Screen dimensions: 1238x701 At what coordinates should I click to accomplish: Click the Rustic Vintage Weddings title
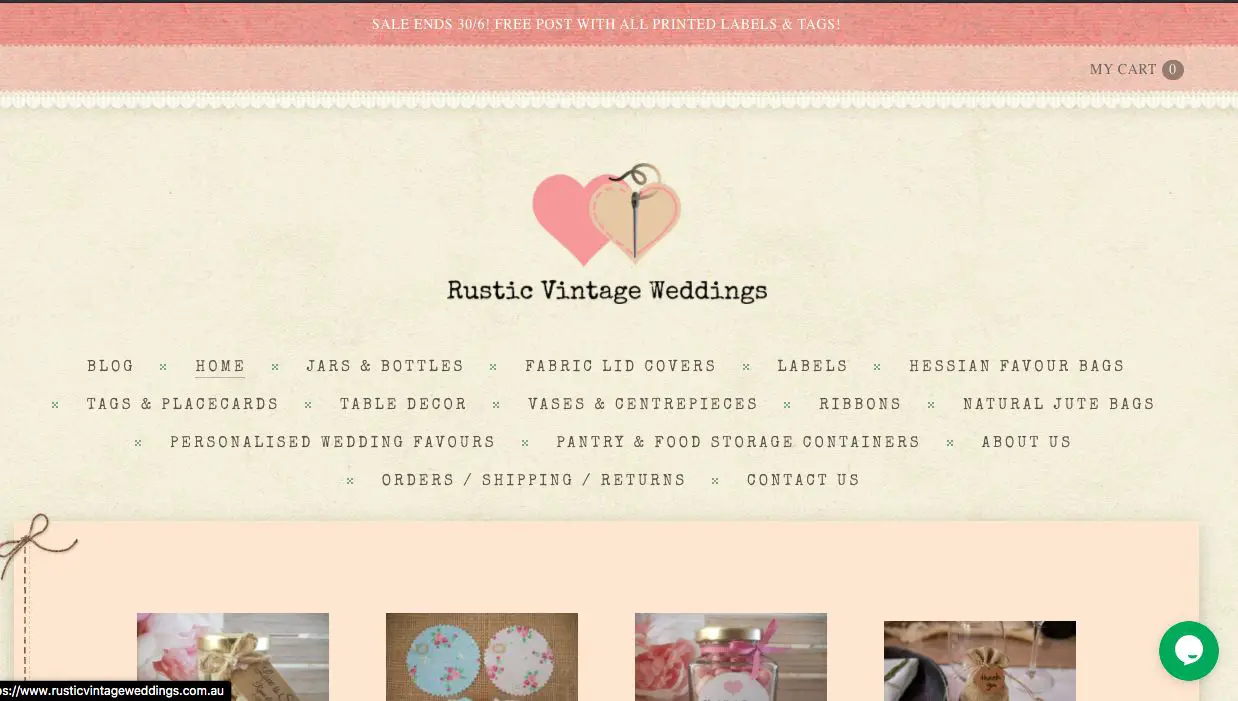(607, 291)
